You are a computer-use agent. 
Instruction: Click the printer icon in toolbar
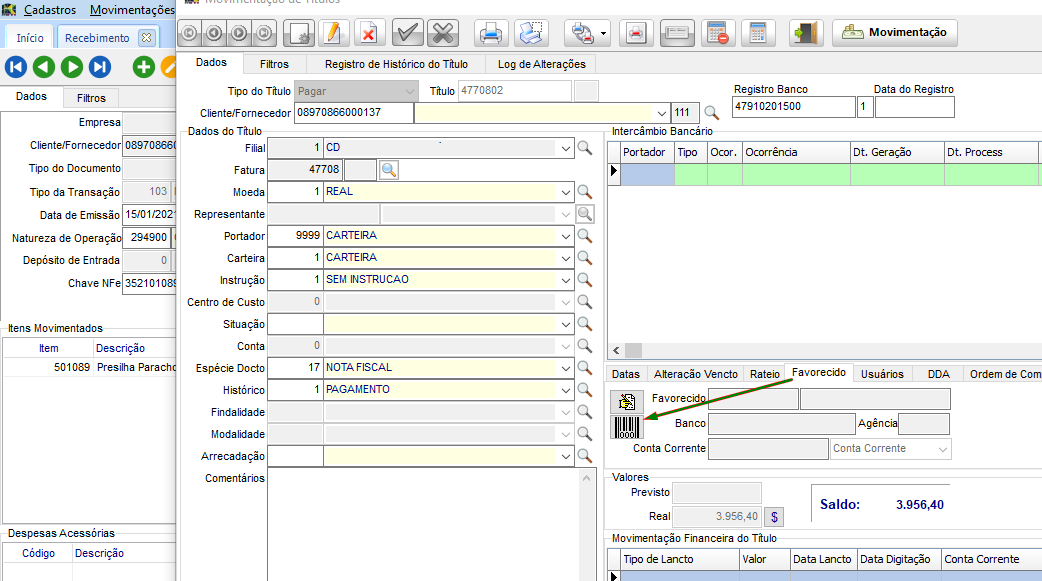[491, 33]
